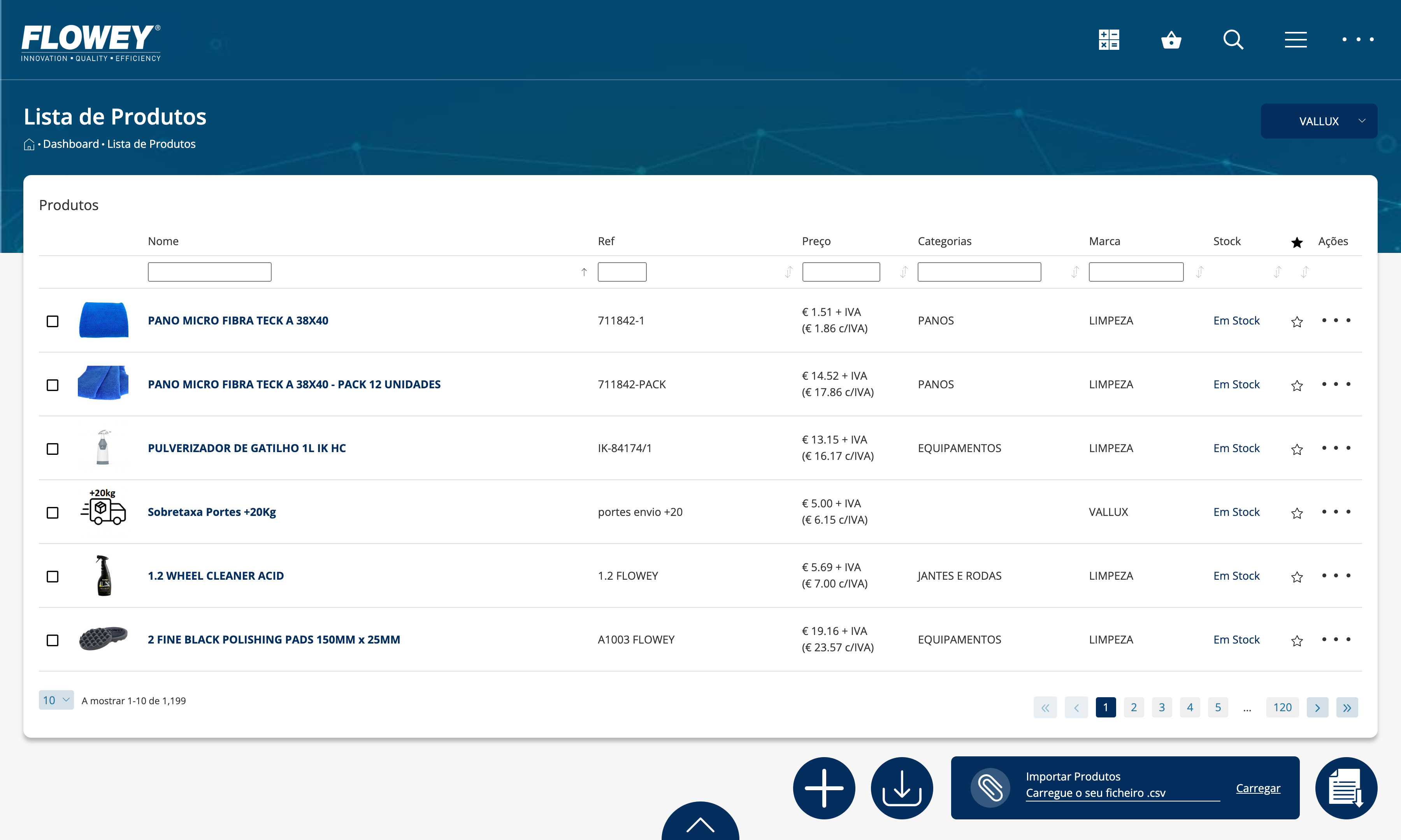This screenshot has width=1401, height=840.
Task: Favorite the 1.2 Wheel Cleaner Acid star
Action: coord(1297,577)
